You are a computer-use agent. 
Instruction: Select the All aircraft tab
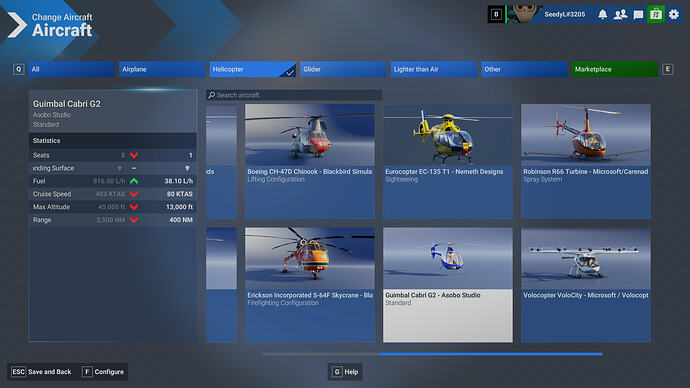click(x=71, y=69)
